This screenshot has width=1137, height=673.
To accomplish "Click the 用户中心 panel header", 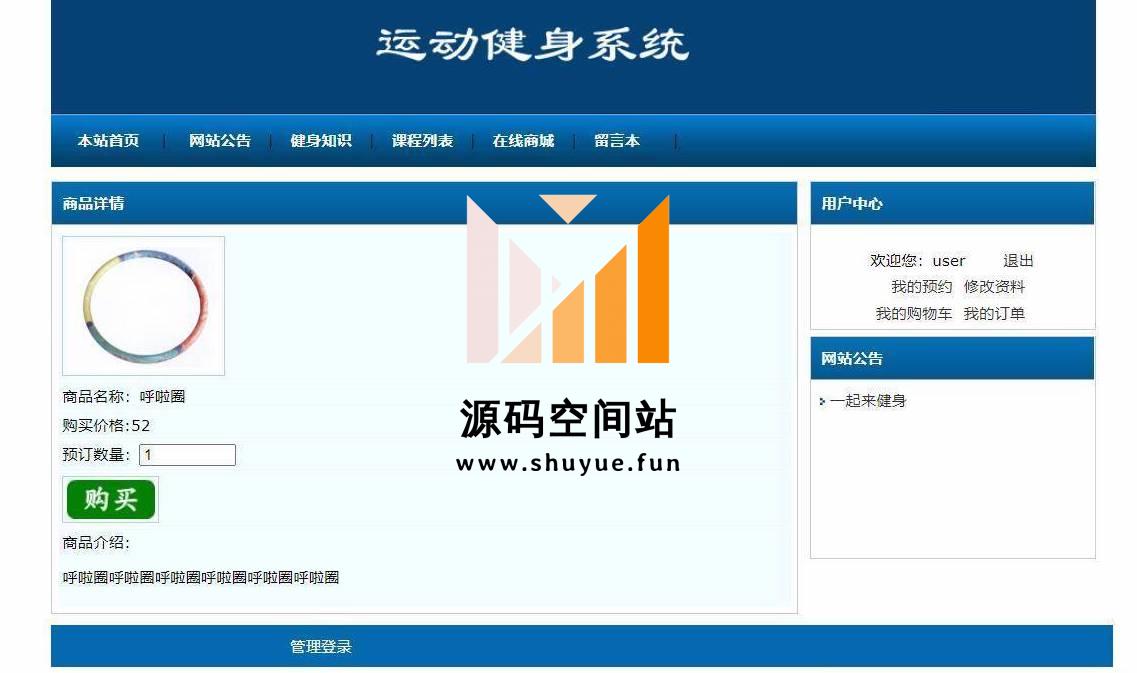I will [x=952, y=203].
